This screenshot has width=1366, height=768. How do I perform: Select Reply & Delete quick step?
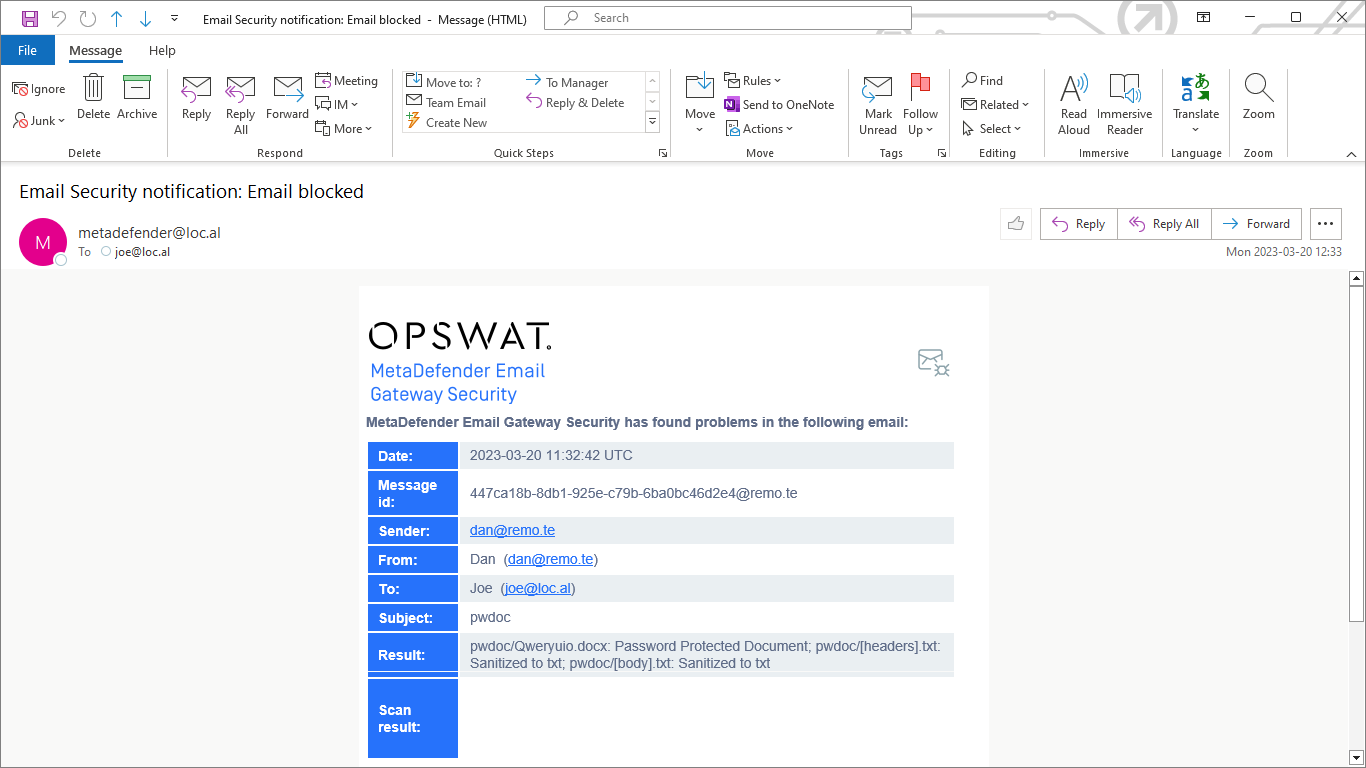coord(575,102)
